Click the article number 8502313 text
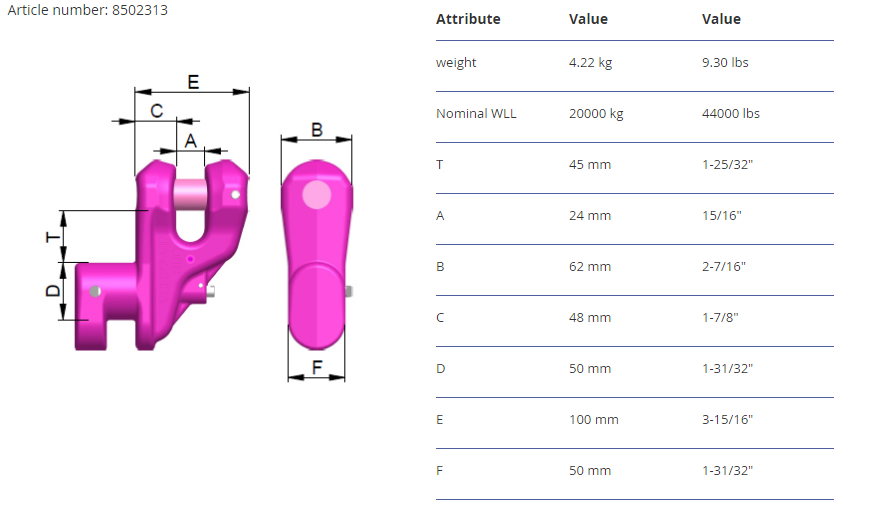This screenshot has width=880, height=517. 88,11
